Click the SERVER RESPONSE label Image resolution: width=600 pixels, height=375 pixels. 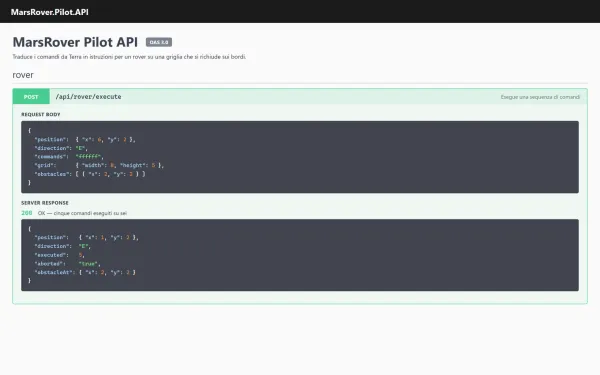(x=45, y=203)
